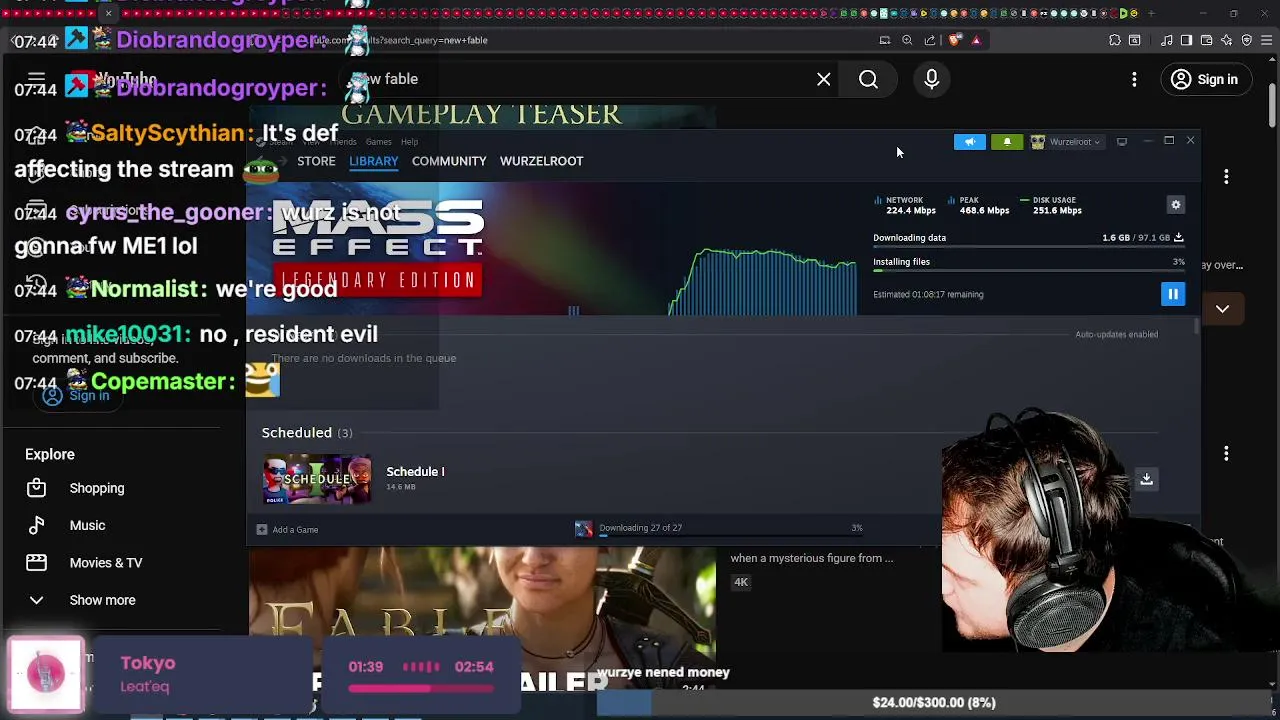Click the Downloading data progress bar
This screenshot has height=720, width=1280.
[1028, 246]
